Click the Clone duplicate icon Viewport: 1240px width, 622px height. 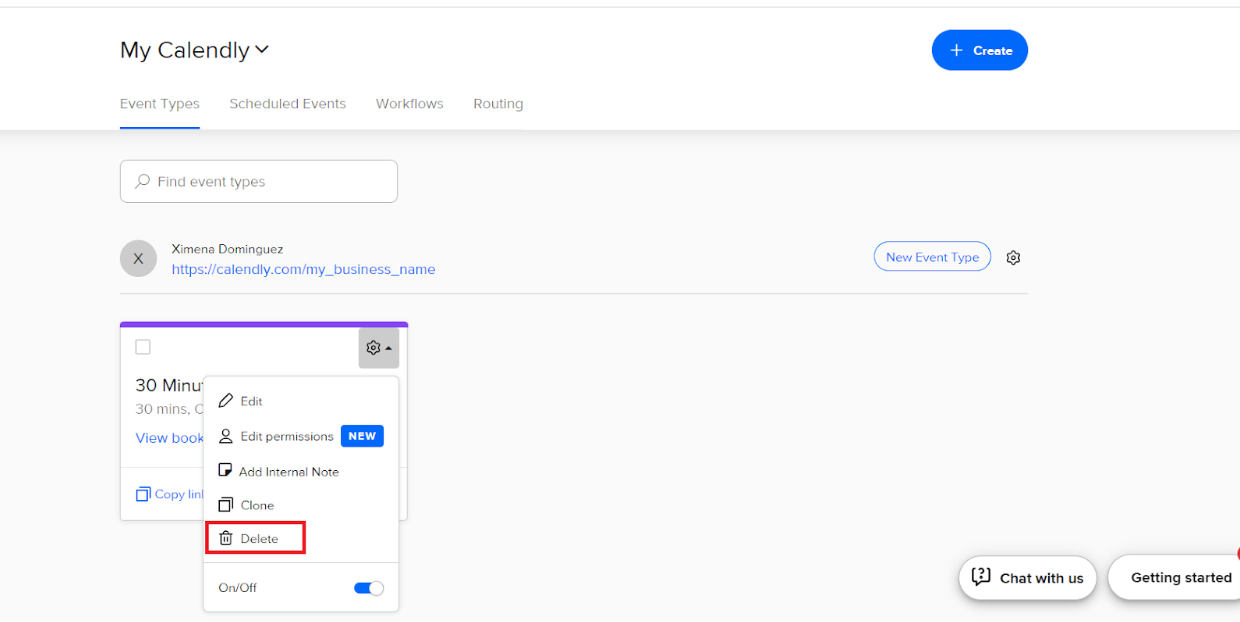[226, 505]
